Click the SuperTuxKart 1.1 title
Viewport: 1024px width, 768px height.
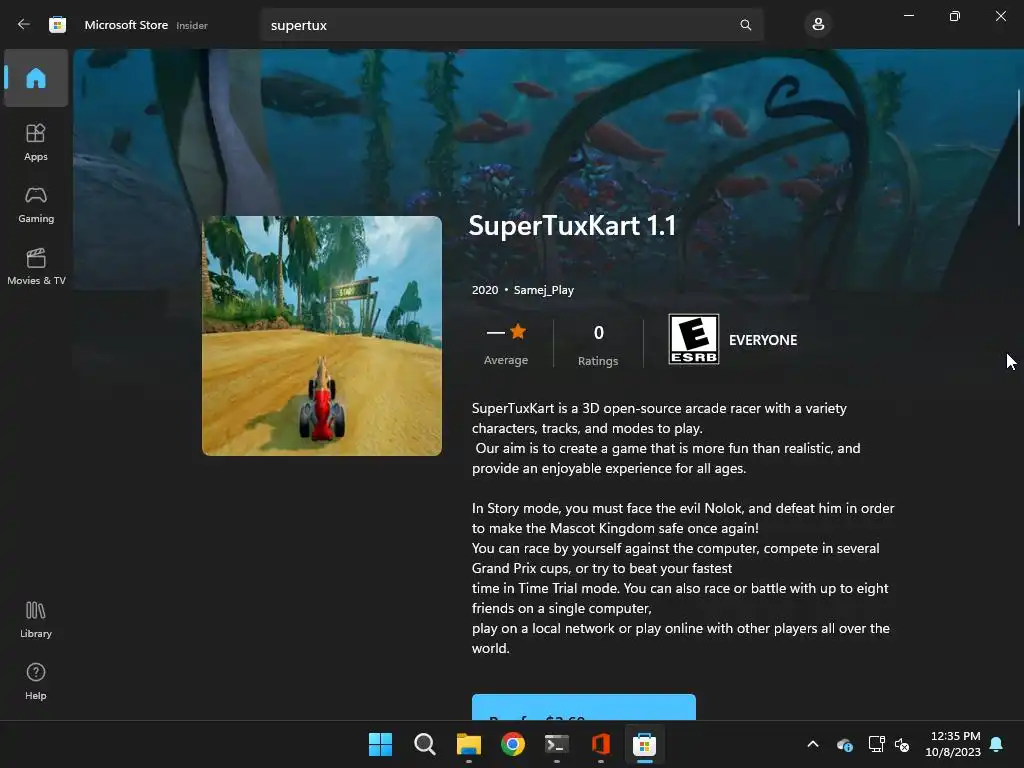pyautogui.click(x=572, y=226)
